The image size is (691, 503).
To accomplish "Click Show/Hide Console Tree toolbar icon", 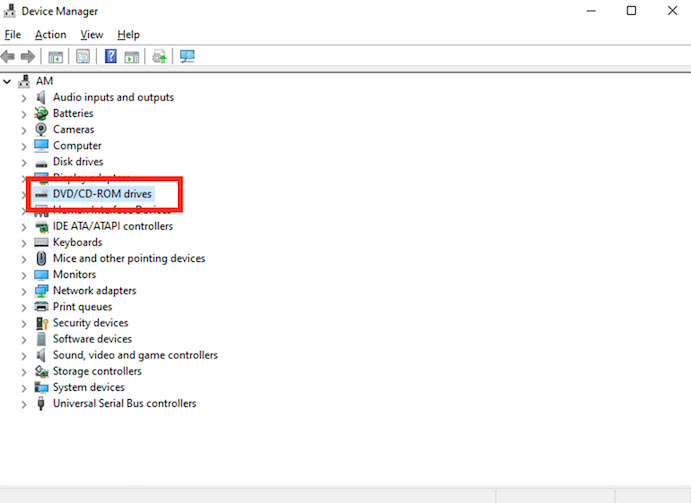I will coord(56,56).
